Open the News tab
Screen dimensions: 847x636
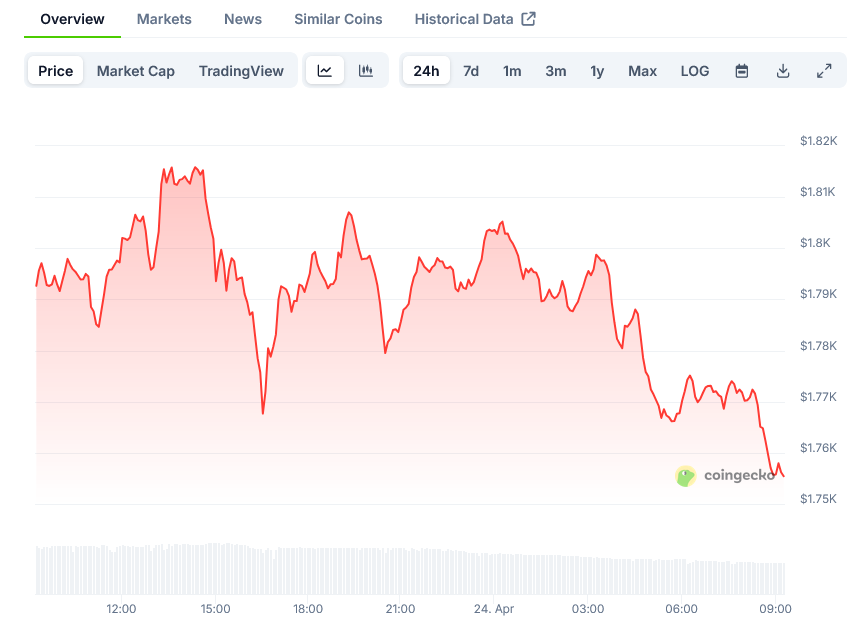(243, 19)
